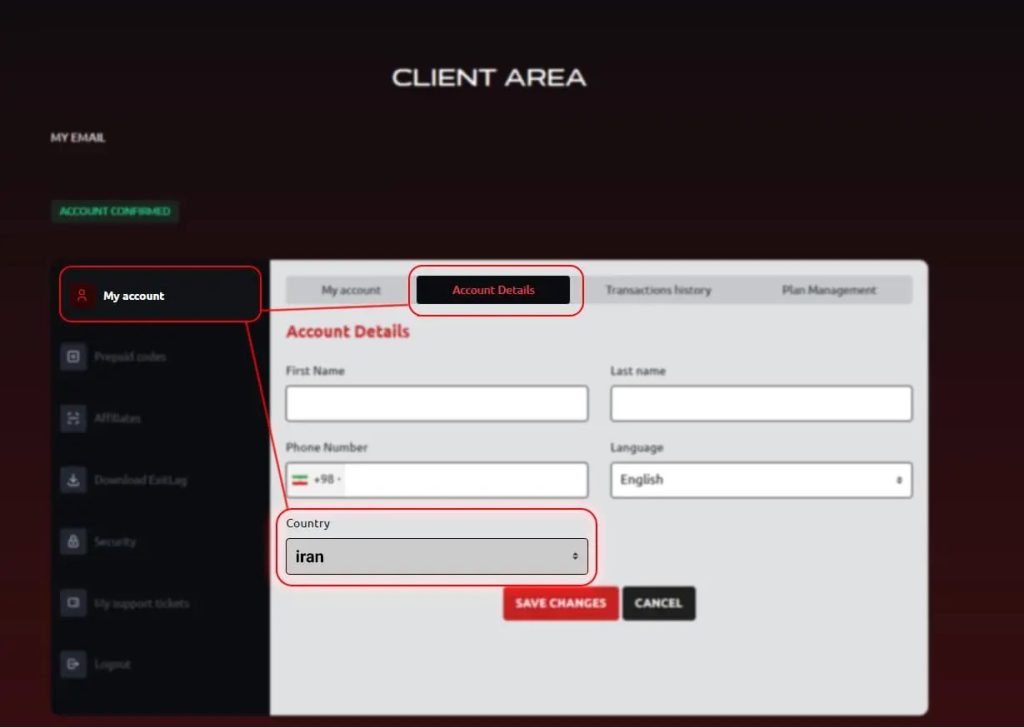Click the Logout icon in sidebar
This screenshot has width=1024, height=728.
tap(73, 664)
